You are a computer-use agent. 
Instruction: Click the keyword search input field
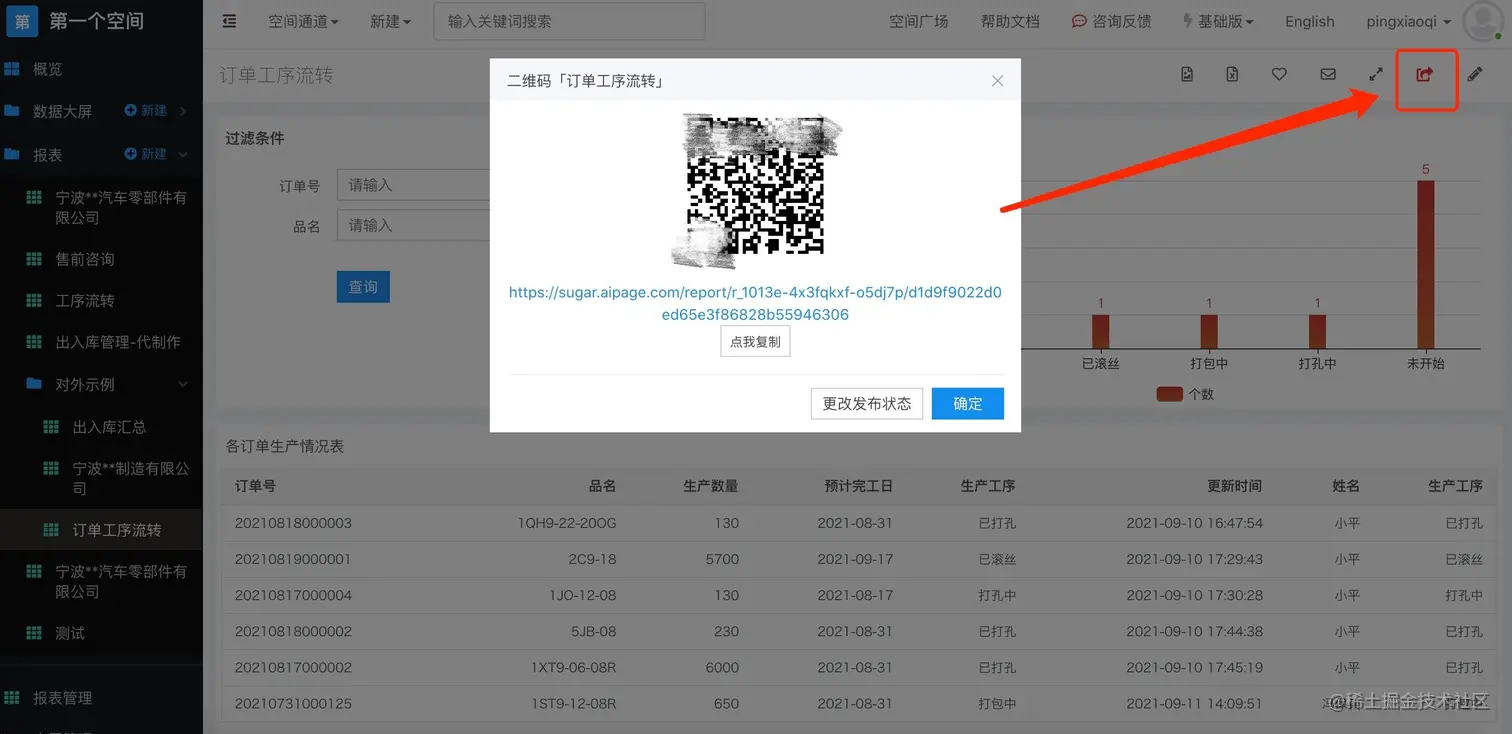pos(569,21)
